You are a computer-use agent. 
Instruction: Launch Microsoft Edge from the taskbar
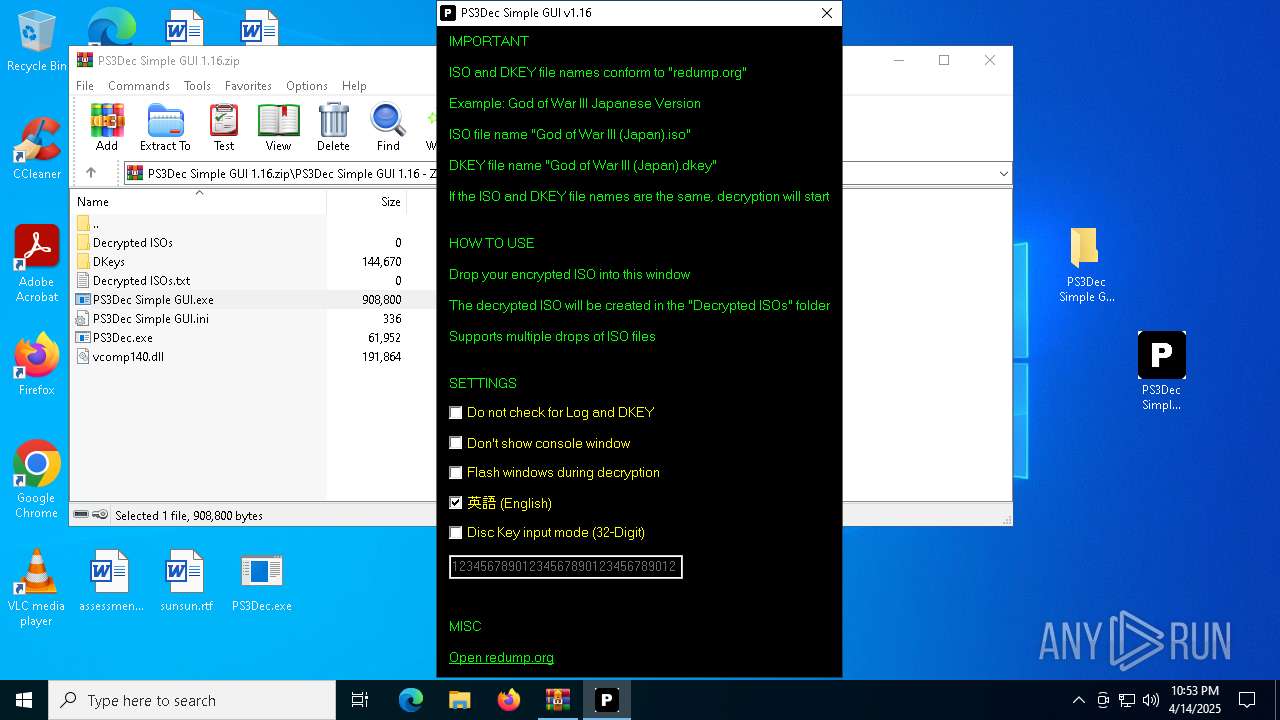tap(411, 700)
